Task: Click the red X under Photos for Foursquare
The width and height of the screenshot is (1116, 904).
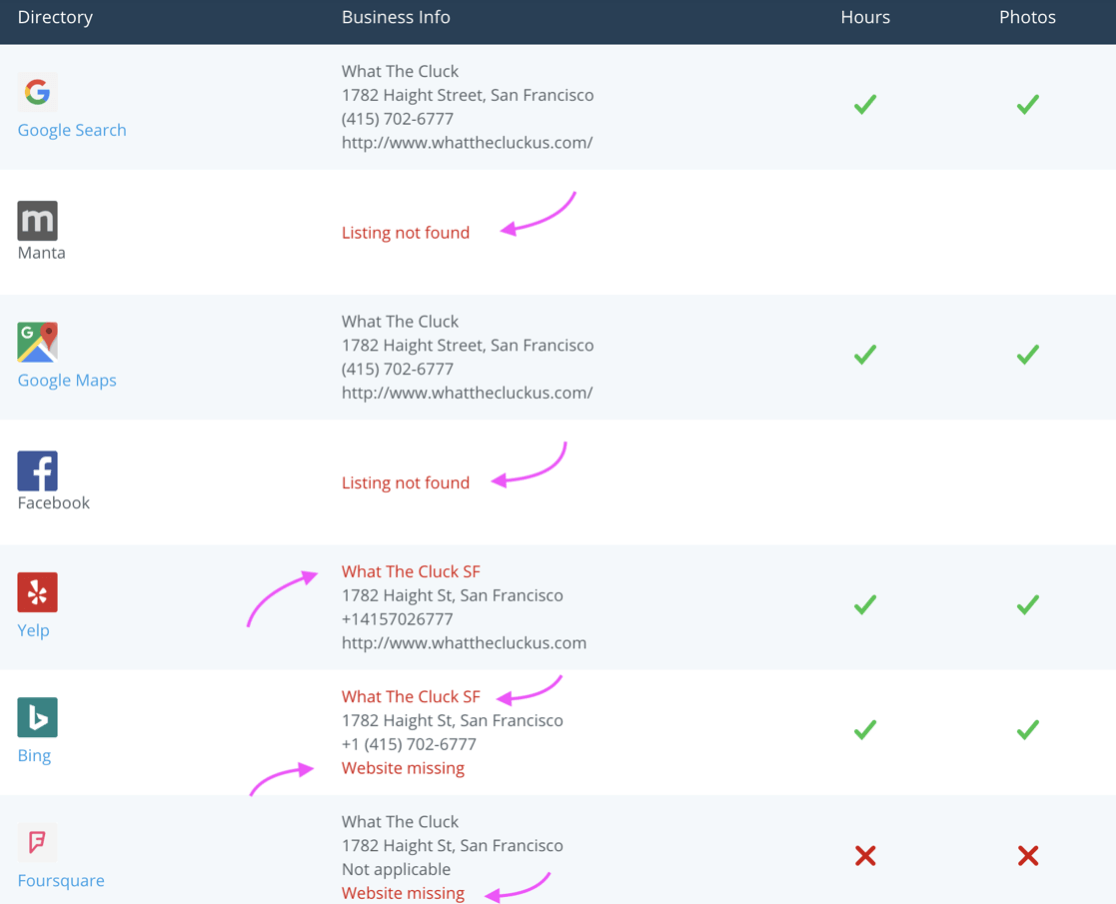Action: click(1028, 856)
